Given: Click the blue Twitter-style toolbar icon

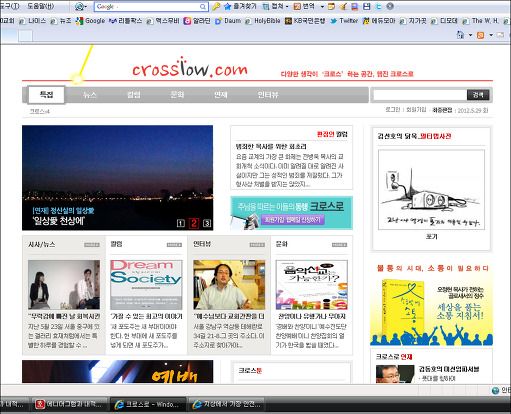Looking at the screenshot, I should click(378, 6).
